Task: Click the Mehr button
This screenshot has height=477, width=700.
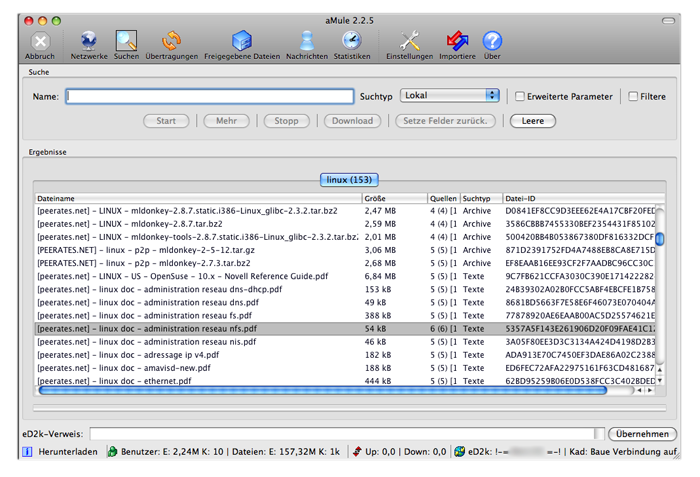Action: point(226,121)
